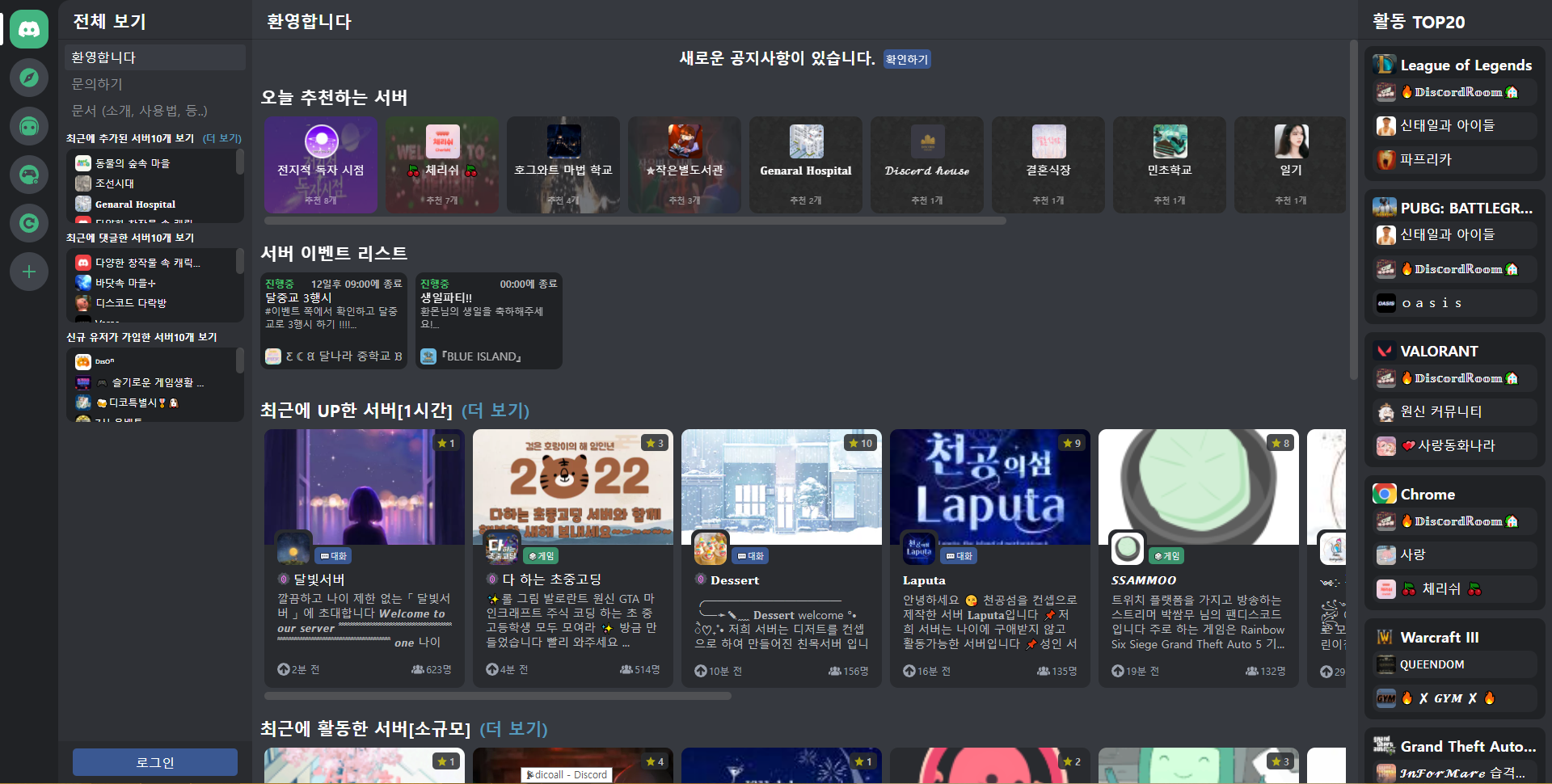The width and height of the screenshot is (1552, 784).
Task: Click the 사랑동화나라 avatar icon
Action: (1386, 446)
